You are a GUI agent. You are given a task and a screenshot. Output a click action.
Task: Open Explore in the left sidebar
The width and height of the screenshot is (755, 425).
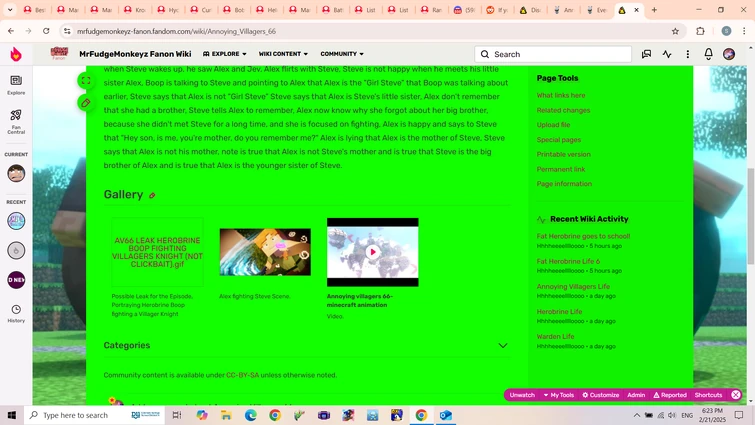16,85
